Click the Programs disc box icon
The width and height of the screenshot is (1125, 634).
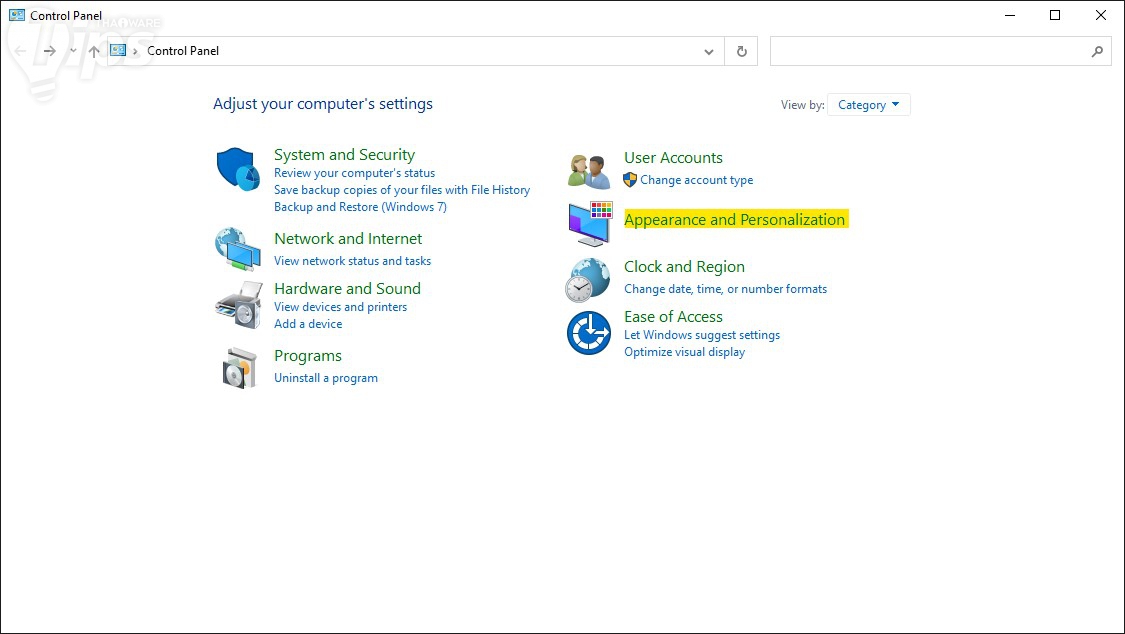click(240, 368)
